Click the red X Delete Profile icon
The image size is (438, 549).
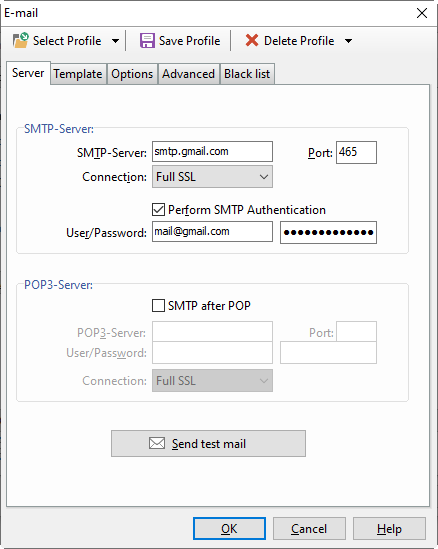252,41
